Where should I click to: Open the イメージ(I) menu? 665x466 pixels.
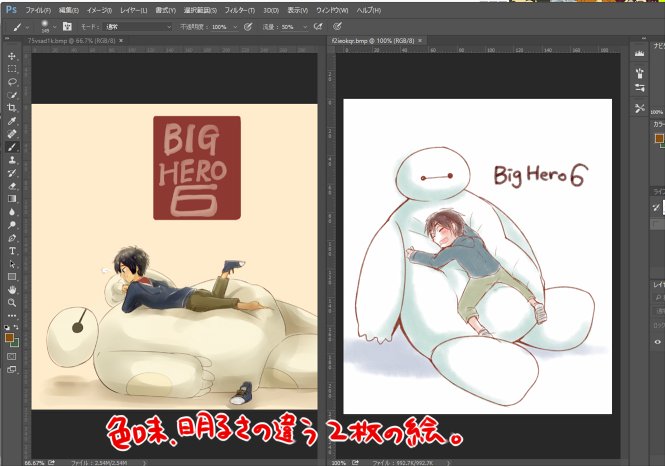pos(99,10)
